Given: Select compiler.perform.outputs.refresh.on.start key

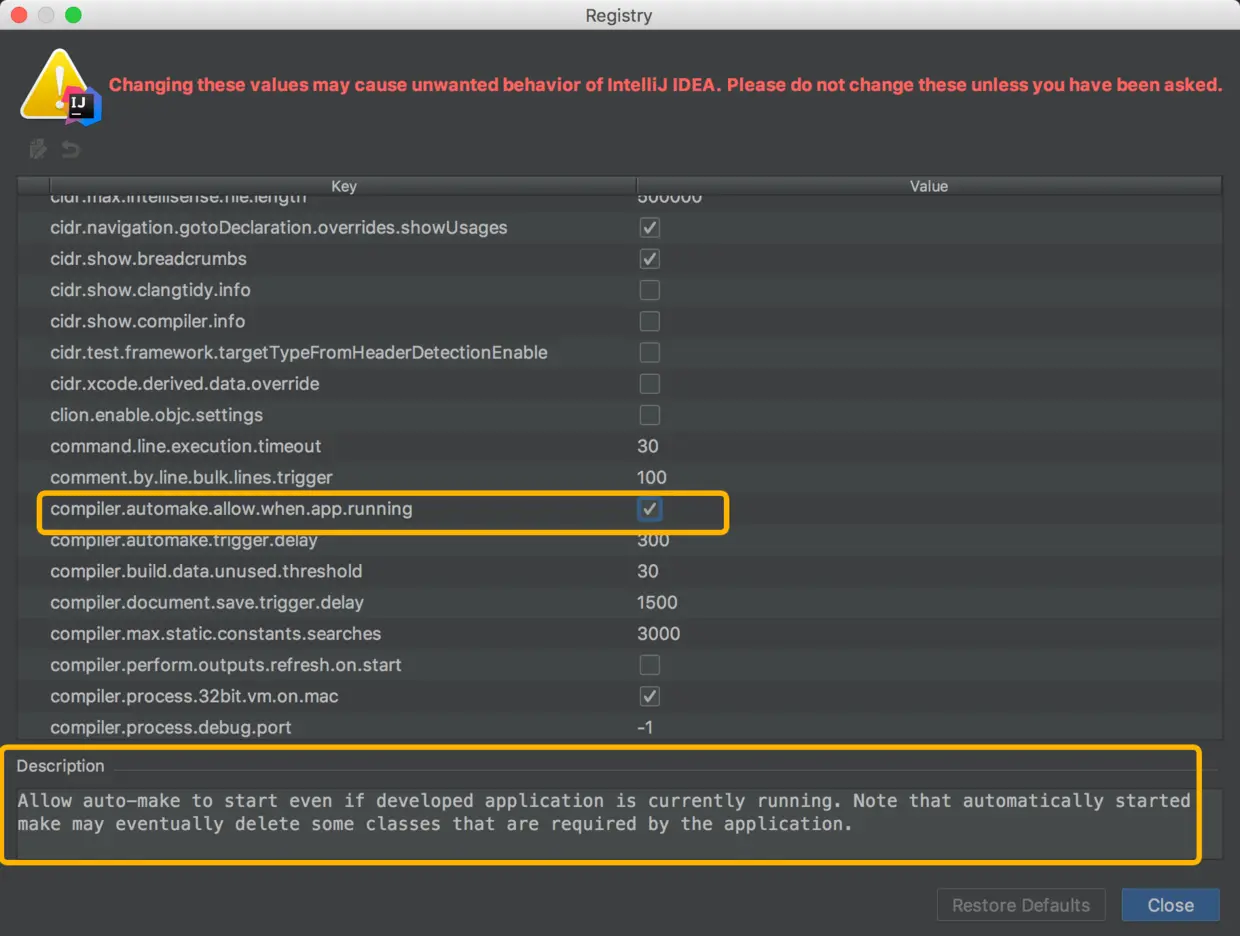Looking at the screenshot, I should [226, 665].
